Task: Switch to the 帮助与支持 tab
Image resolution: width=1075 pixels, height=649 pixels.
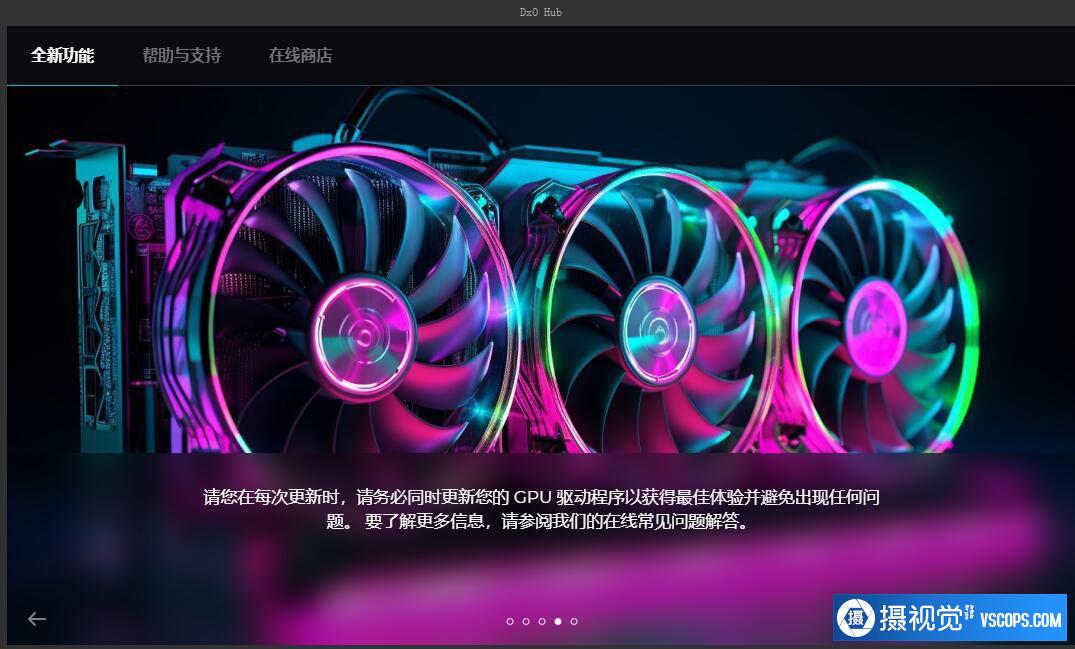Action: pos(182,56)
